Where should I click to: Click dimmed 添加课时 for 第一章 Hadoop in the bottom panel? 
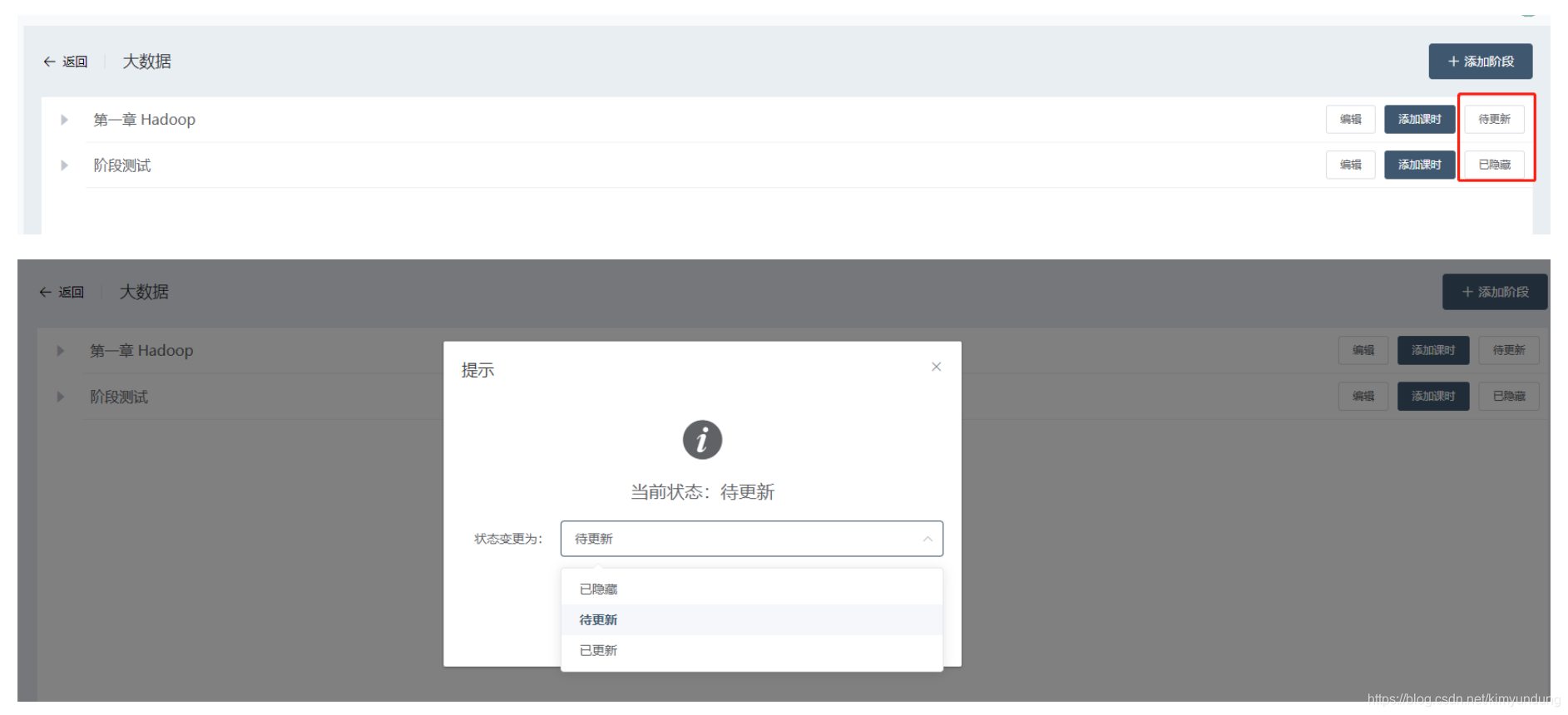[1433, 350]
